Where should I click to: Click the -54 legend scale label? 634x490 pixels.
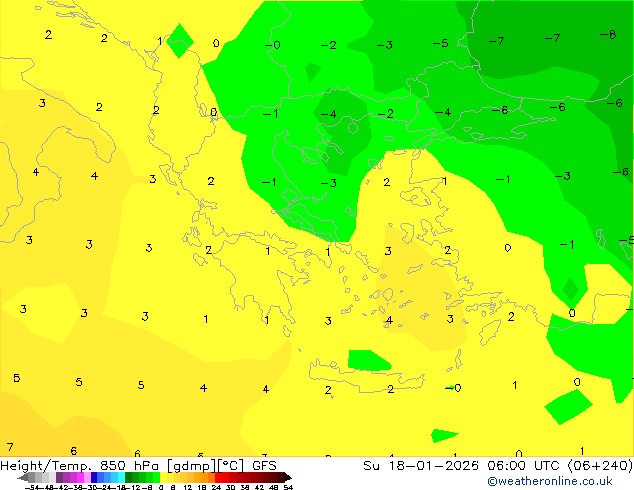pos(32,487)
